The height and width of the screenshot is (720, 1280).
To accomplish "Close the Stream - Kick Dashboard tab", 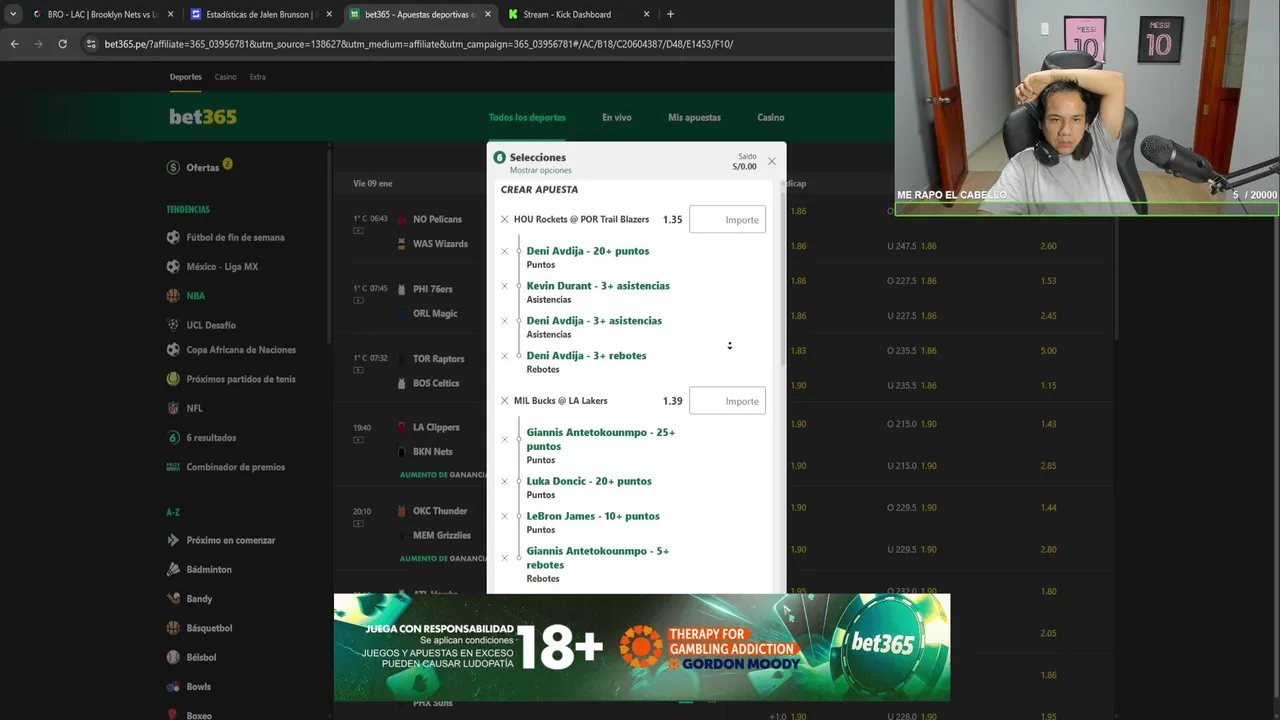I will pos(646,14).
